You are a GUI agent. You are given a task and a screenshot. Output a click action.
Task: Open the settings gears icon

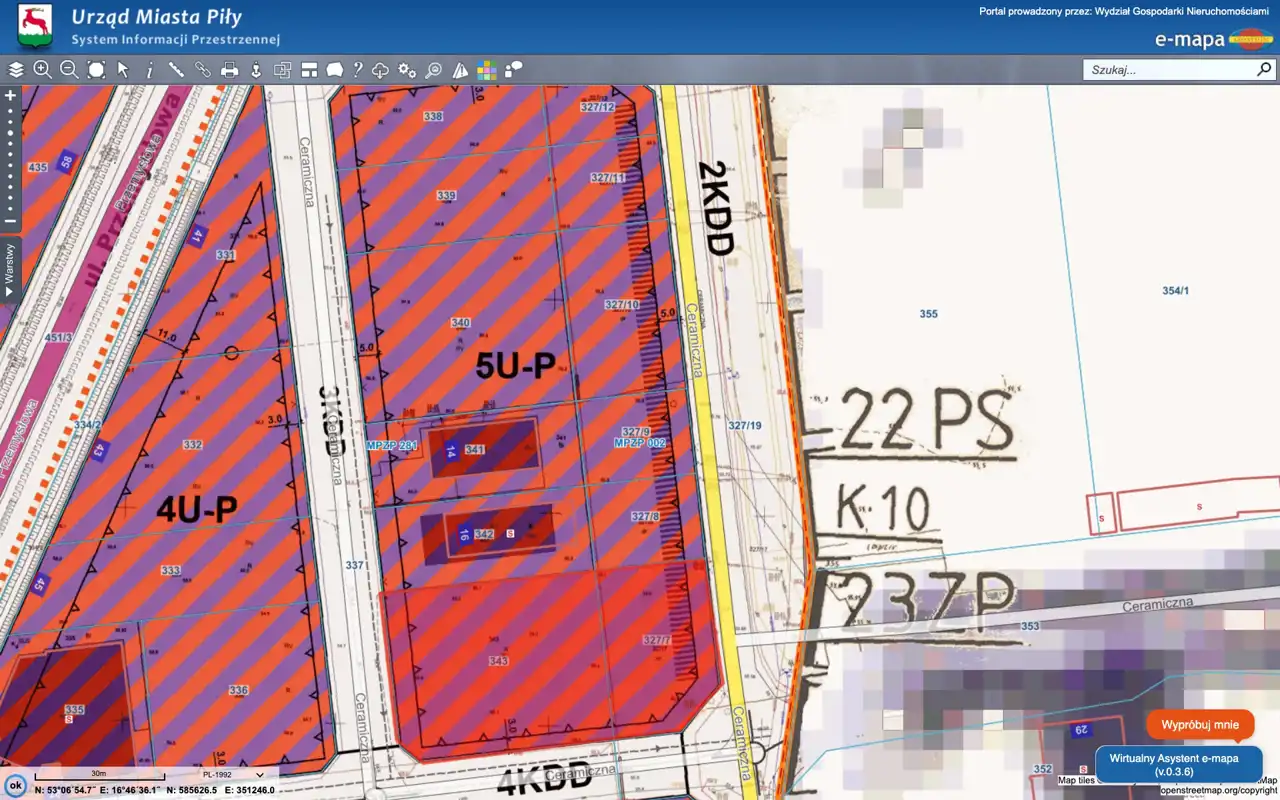[407, 70]
